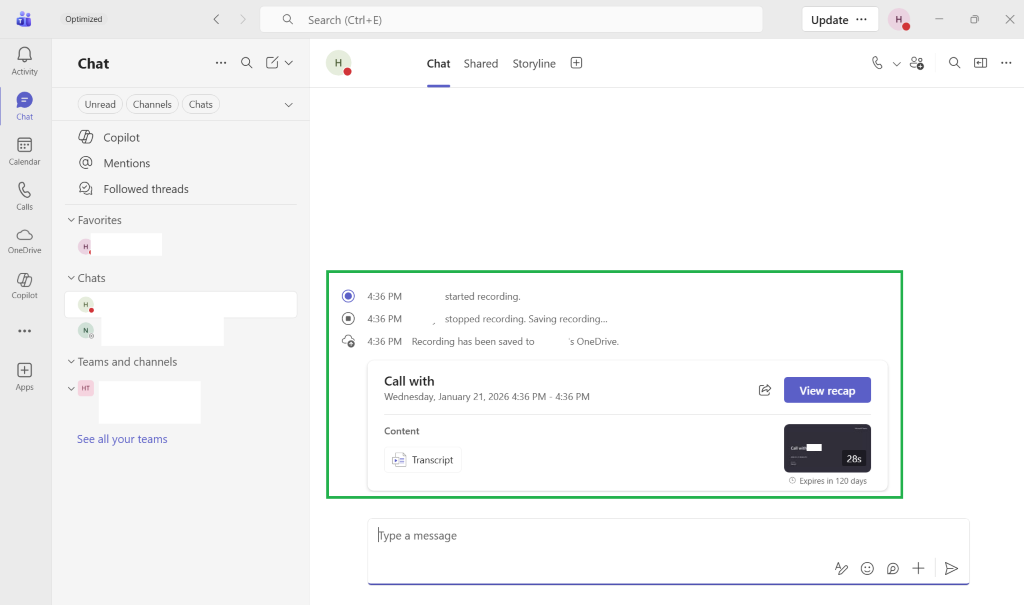Add a tab with the plus icon
Viewport: 1024px width, 605px height.
point(576,63)
